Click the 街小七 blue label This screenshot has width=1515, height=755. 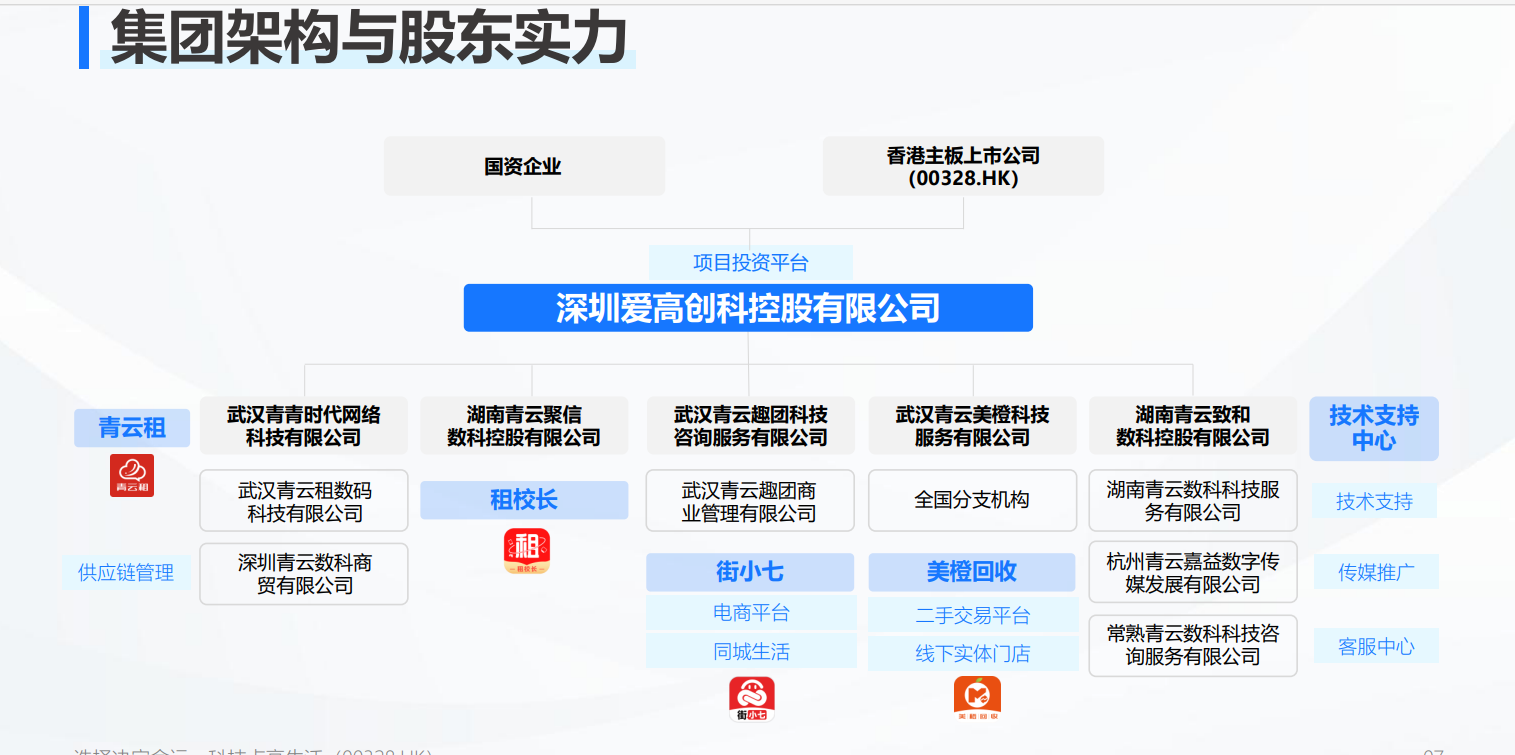(750, 572)
